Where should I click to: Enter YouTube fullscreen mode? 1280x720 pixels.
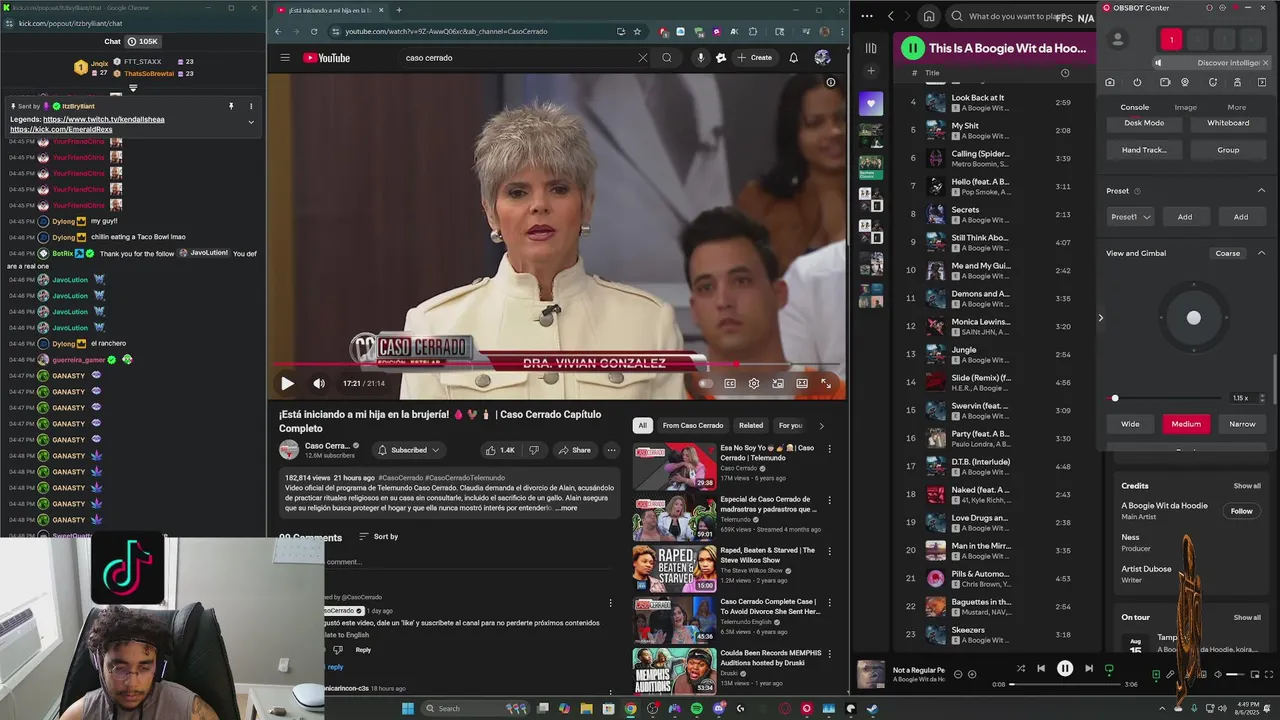click(x=826, y=383)
